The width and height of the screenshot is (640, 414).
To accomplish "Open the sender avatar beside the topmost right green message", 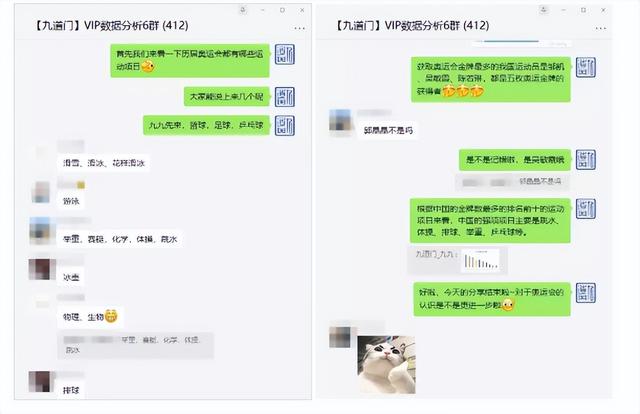I will [586, 67].
